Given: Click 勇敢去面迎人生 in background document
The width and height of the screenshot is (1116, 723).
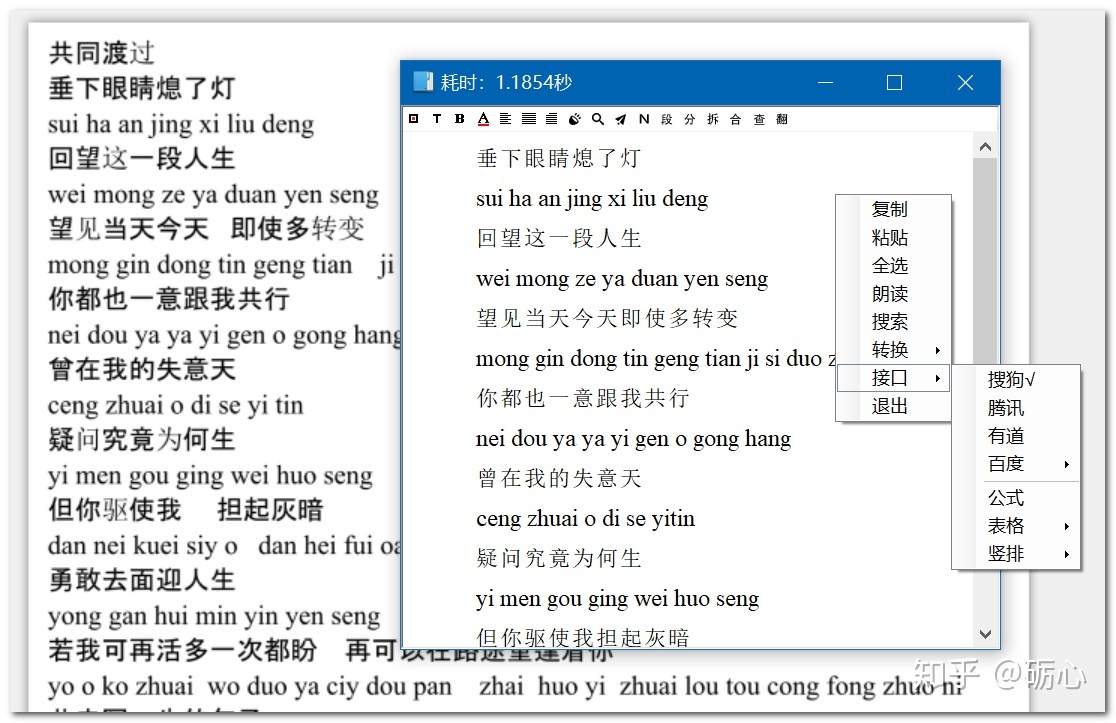Looking at the screenshot, I should pos(142,580).
